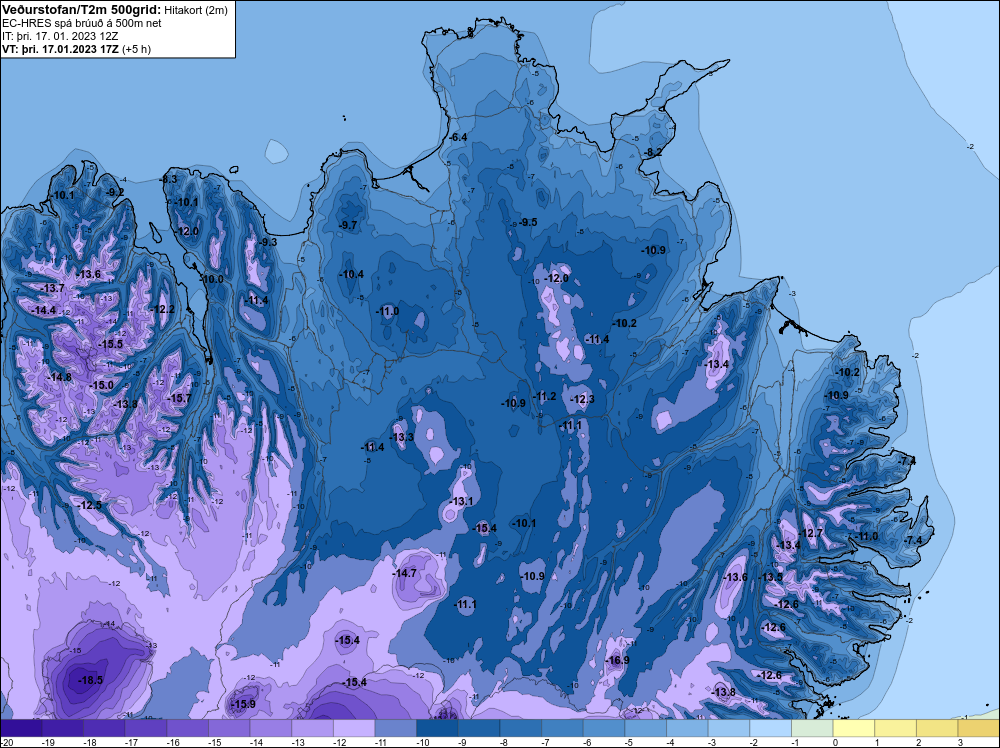Viewport: 1000px width, 748px height.
Task: Click the 0 label on the color scale
Action: (x=835, y=742)
